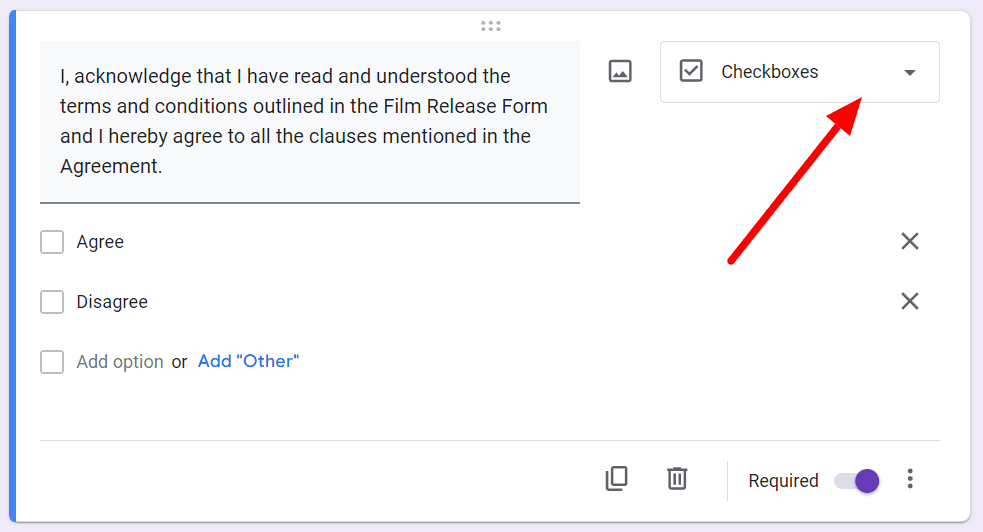Click Add option placeholder text
Screen dimensions: 983x532
(120, 362)
